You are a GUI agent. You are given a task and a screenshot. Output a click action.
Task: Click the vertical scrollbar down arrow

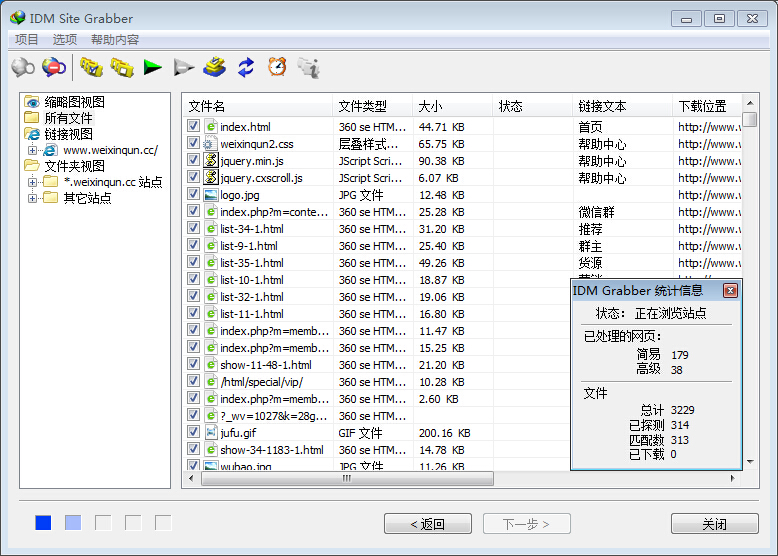tap(750, 462)
